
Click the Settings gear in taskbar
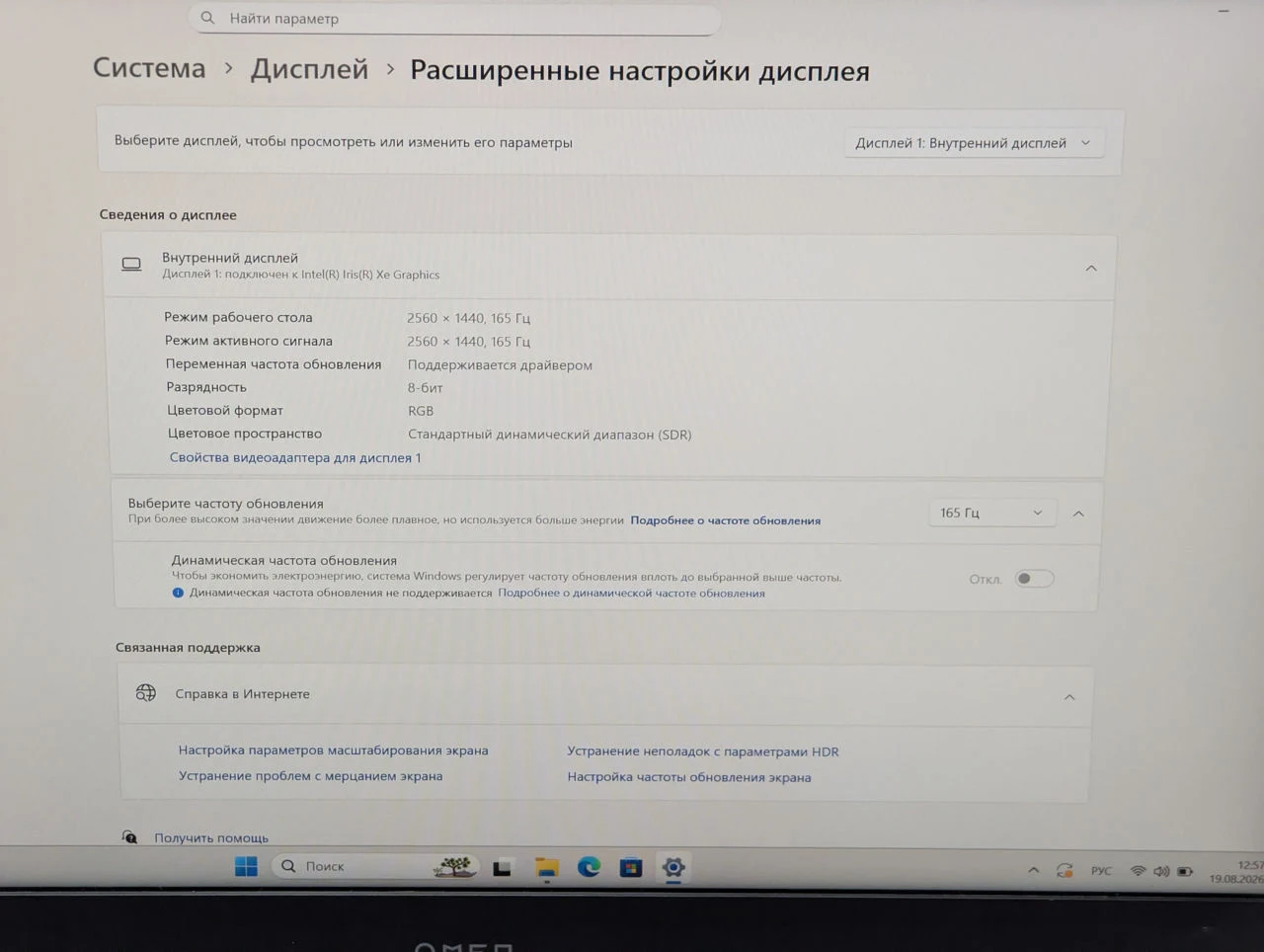pyautogui.click(x=673, y=868)
